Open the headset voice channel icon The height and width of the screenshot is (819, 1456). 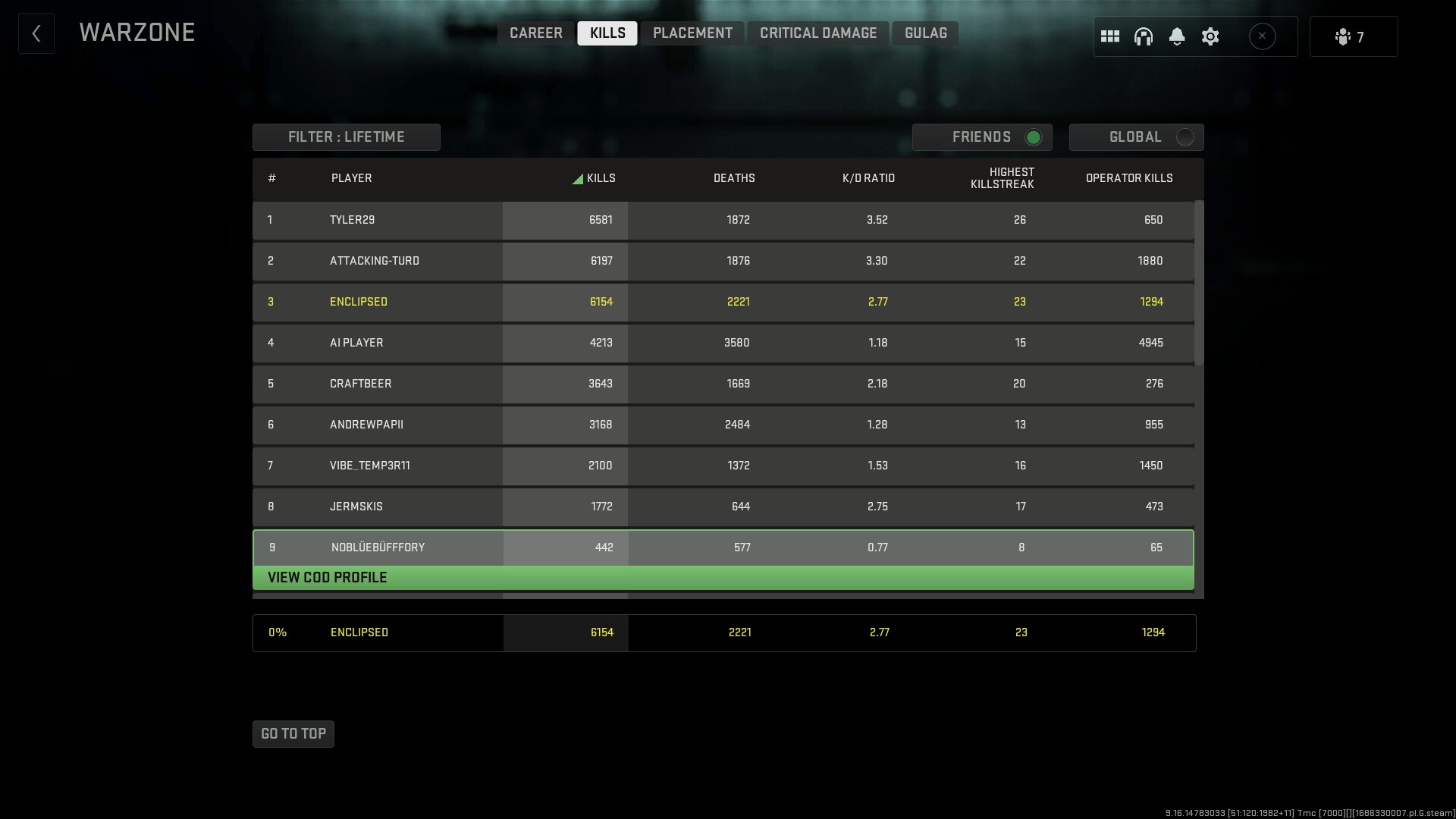(x=1143, y=36)
